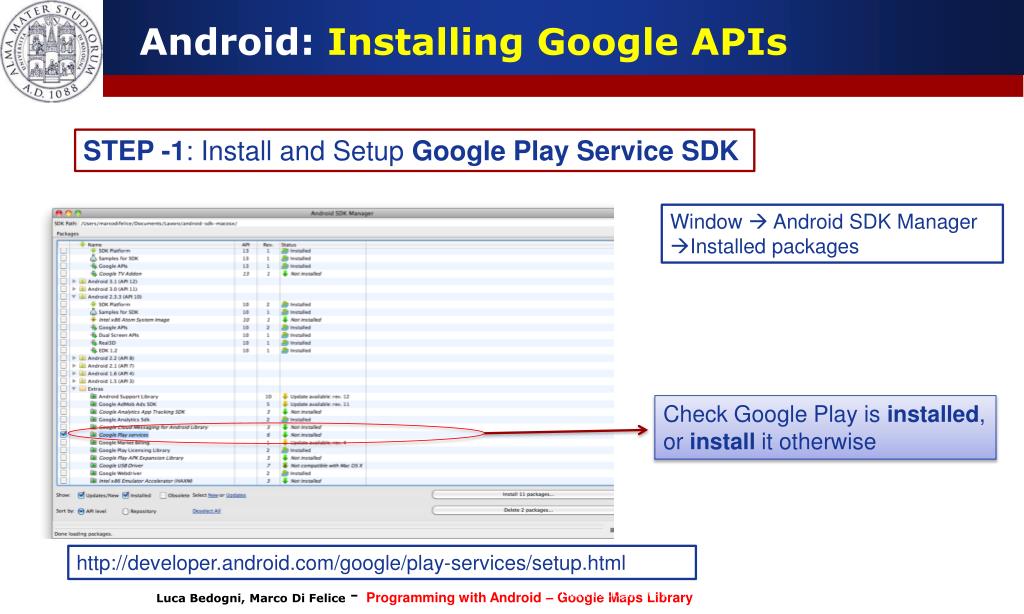Image resolution: width=1024 pixels, height=614 pixels.
Task: Click the Google Webdriver package icon
Action: pyautogui.click(x=93, y=473)
